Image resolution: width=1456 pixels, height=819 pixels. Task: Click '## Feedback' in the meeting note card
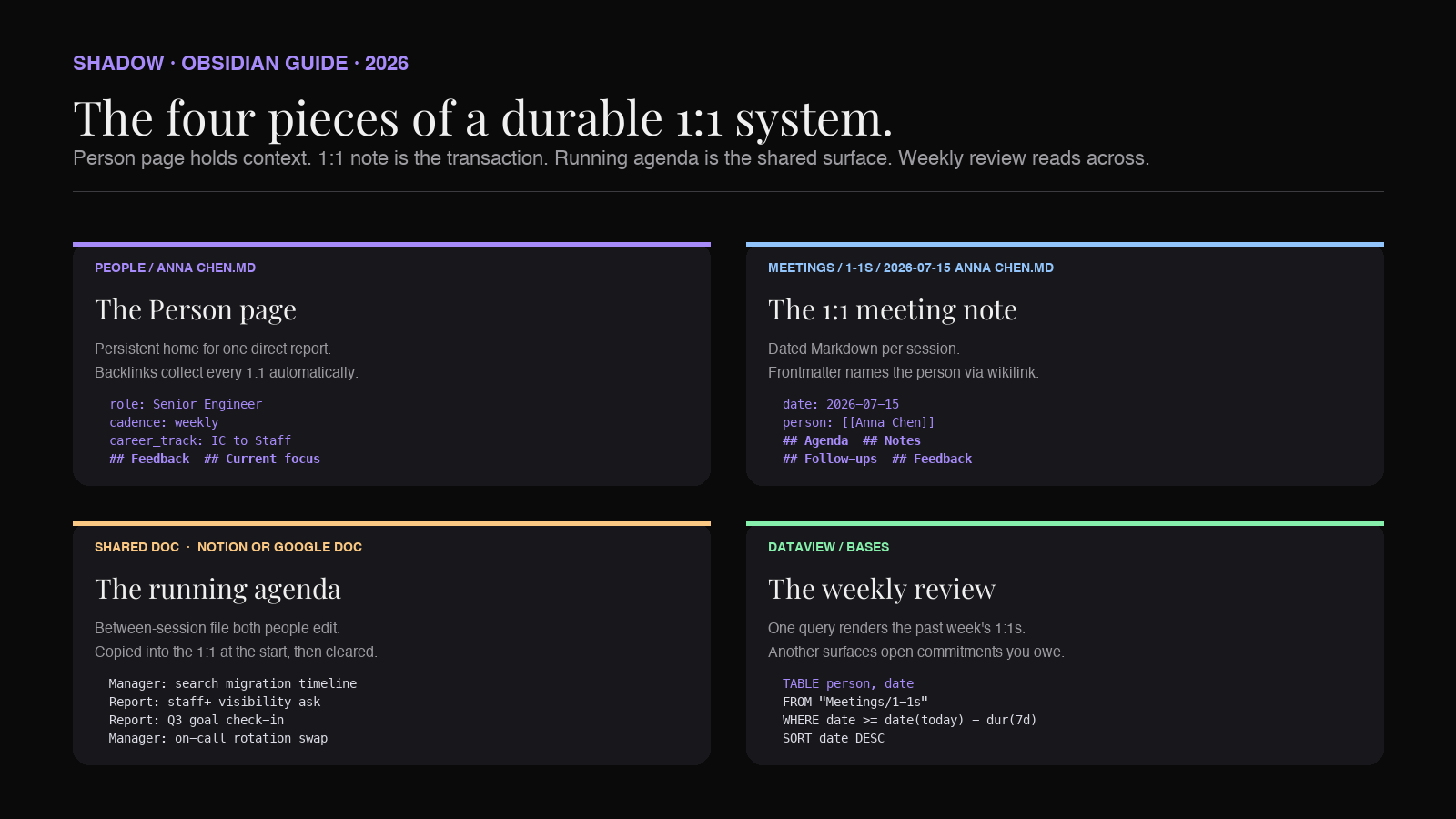(932, 459)
